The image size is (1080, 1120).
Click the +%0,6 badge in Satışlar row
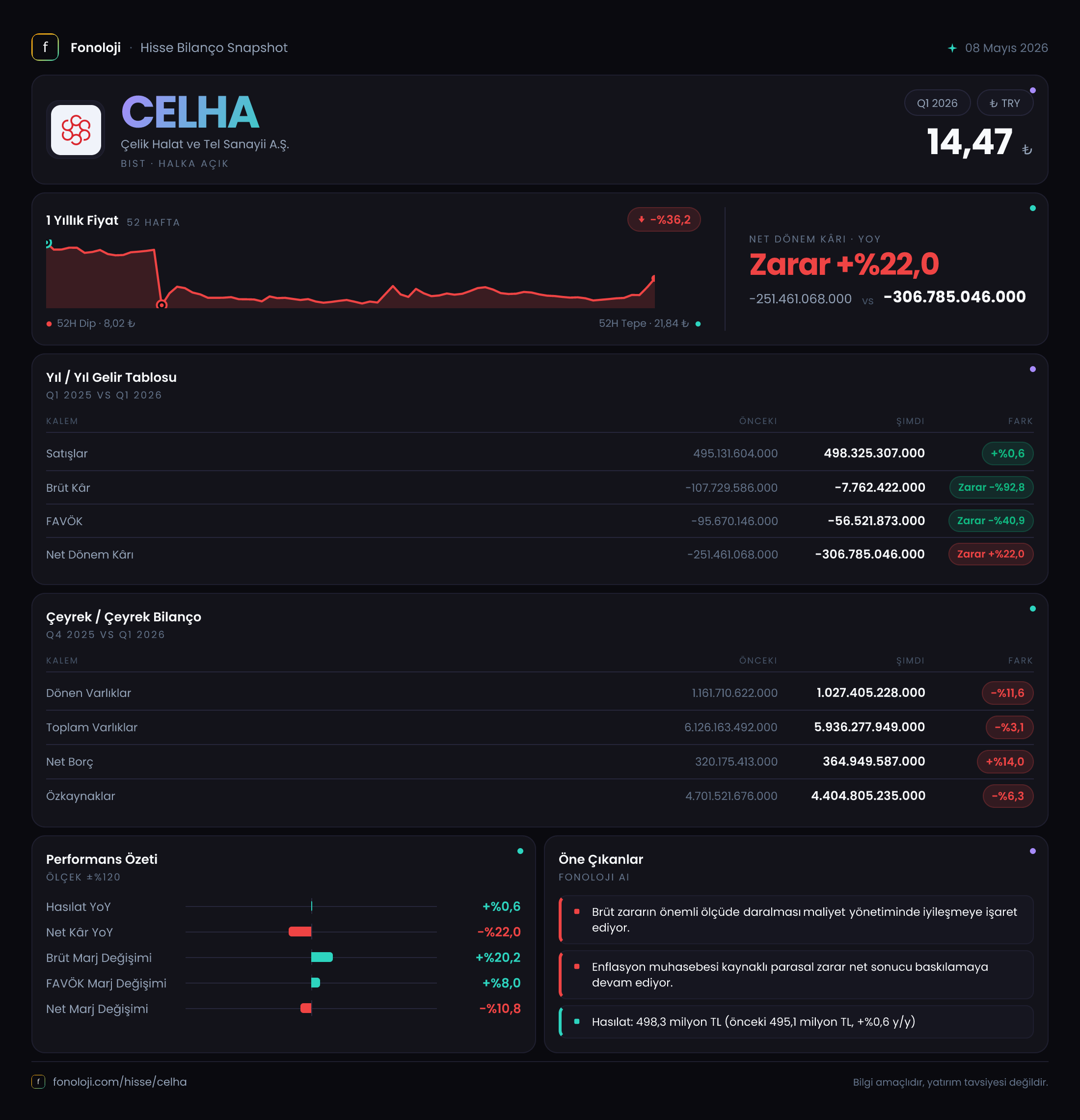1007,453
